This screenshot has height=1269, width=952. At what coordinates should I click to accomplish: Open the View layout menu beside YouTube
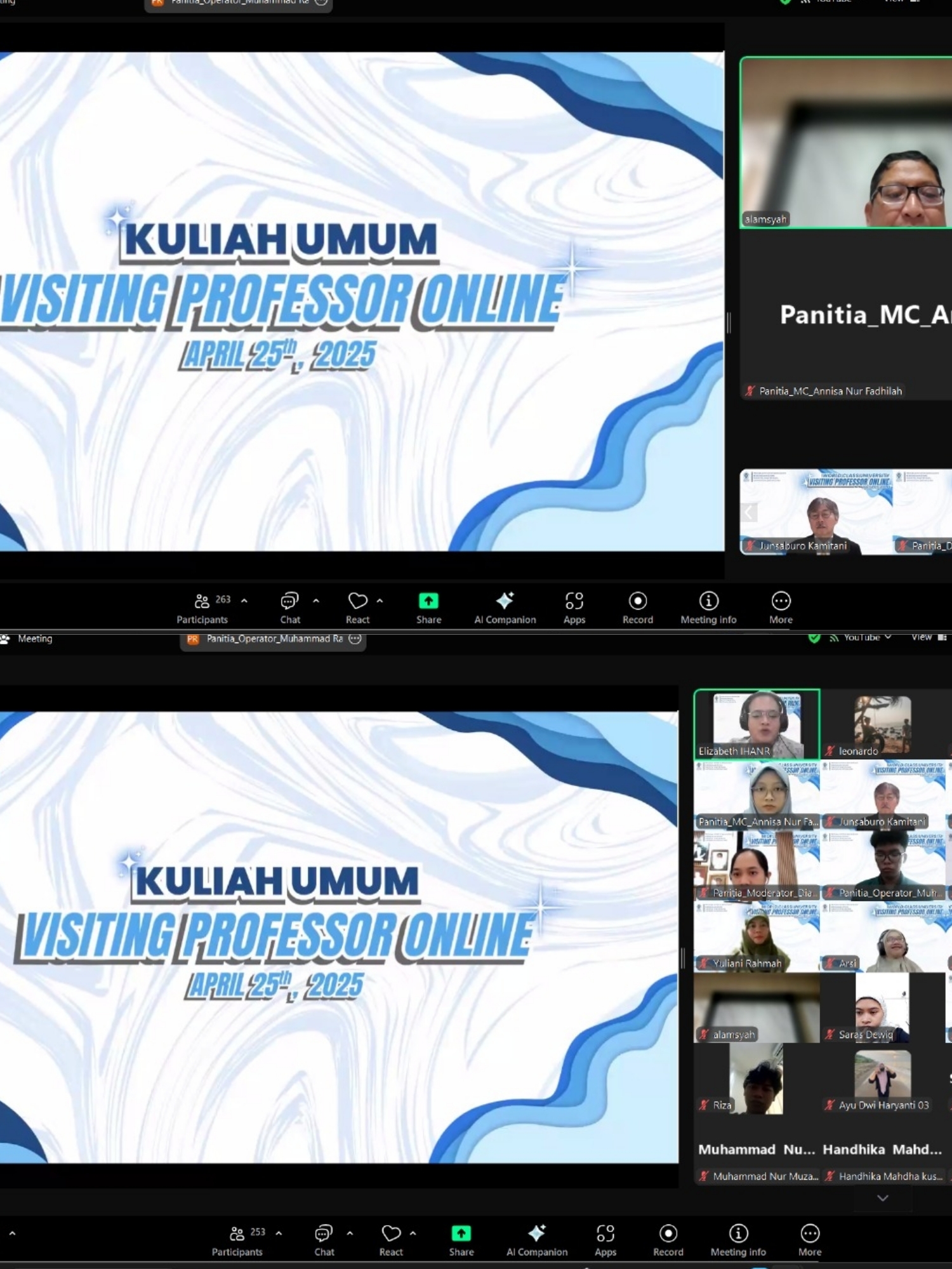click(928, 637)
